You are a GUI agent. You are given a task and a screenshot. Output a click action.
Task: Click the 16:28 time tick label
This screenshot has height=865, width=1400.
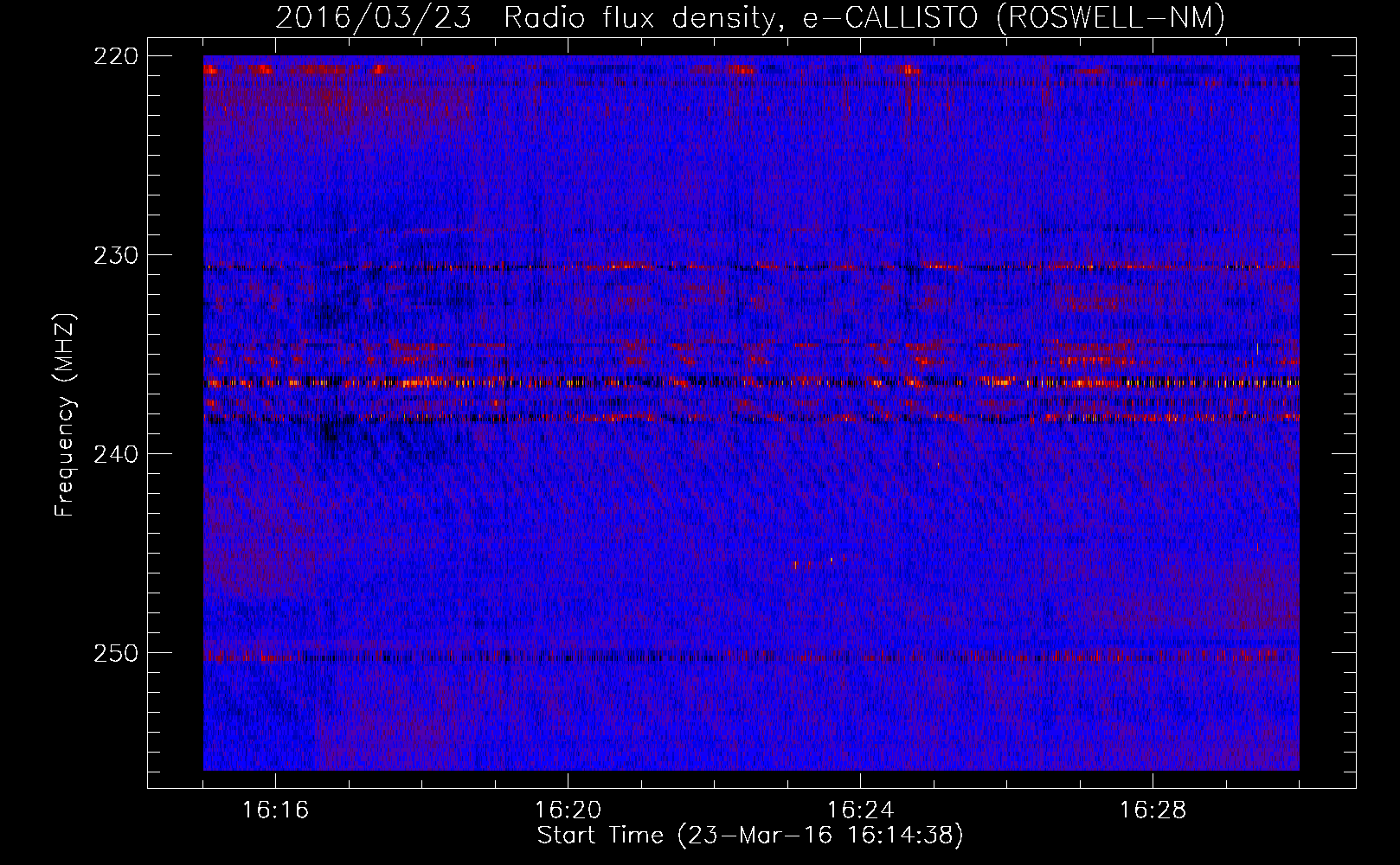coord(1153,810)
